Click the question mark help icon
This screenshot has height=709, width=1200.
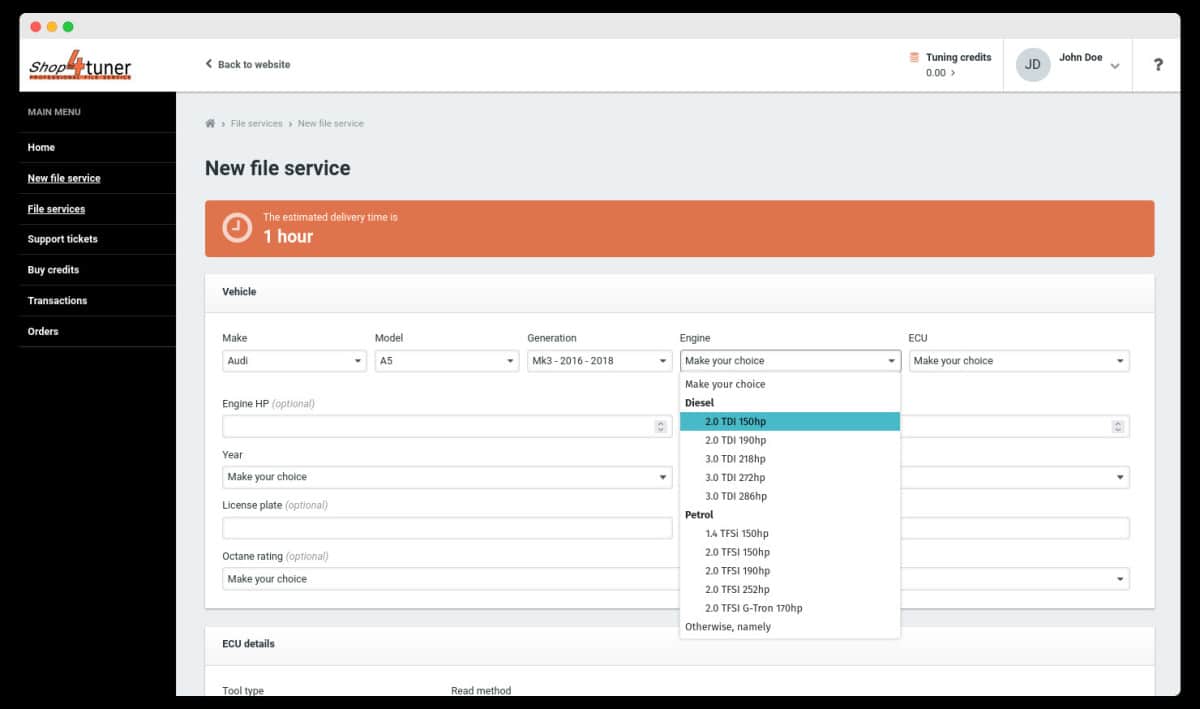pos(1158,65)
